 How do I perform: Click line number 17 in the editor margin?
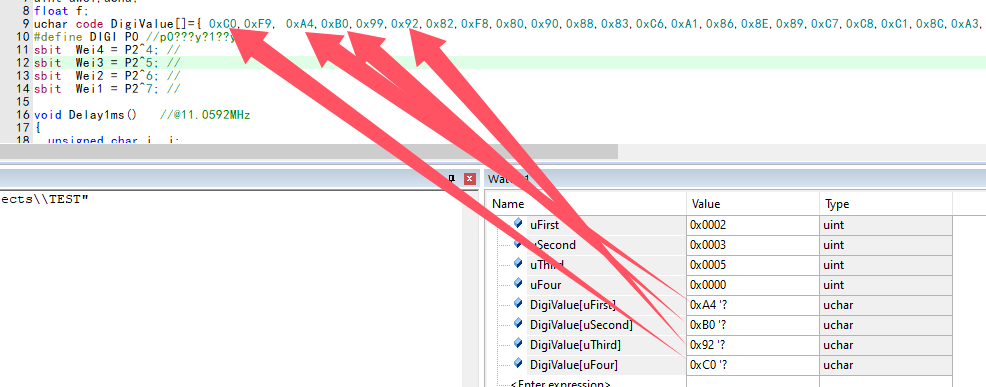23,128
